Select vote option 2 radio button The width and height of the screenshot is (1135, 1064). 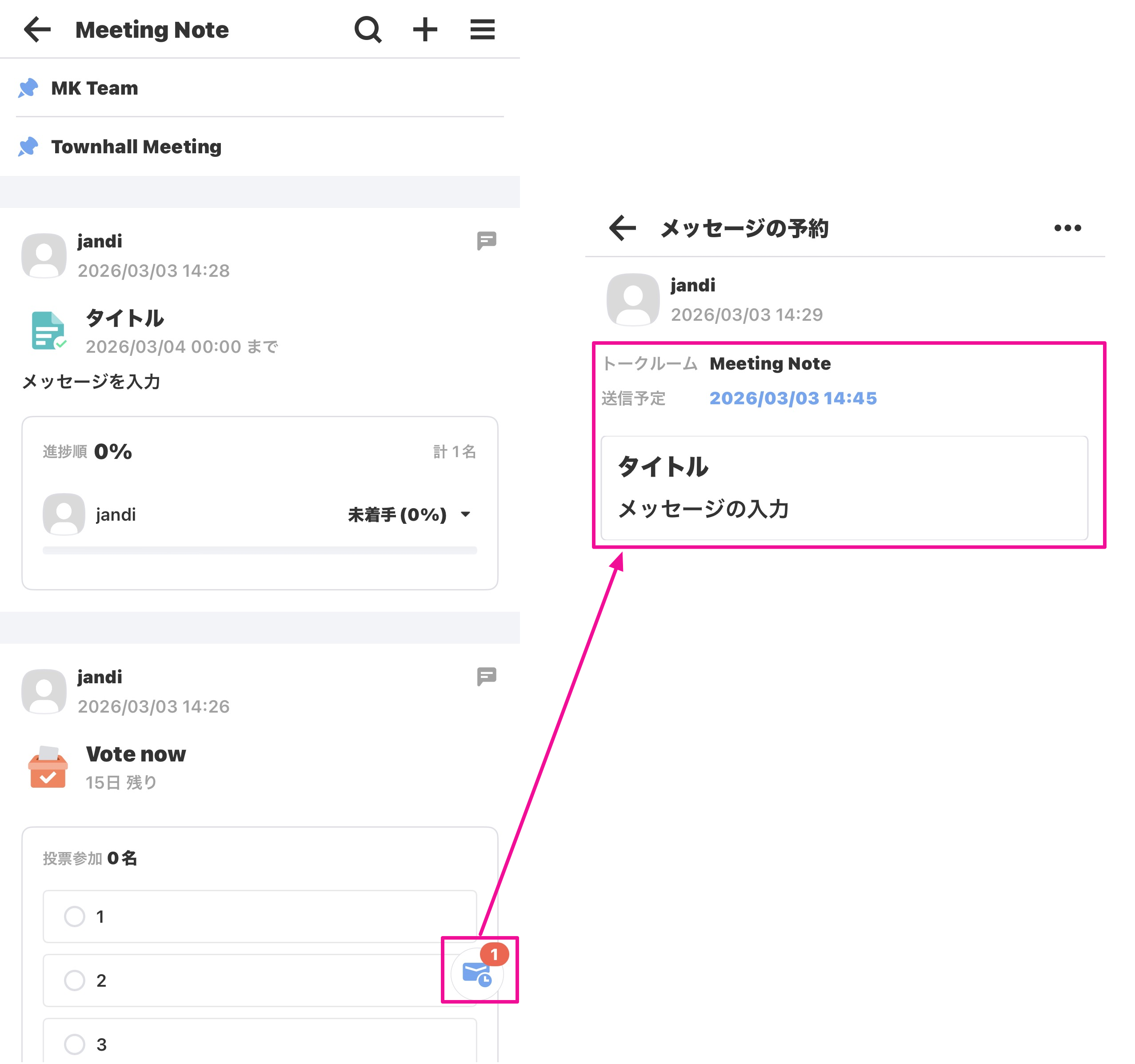[x=75, y=980]
